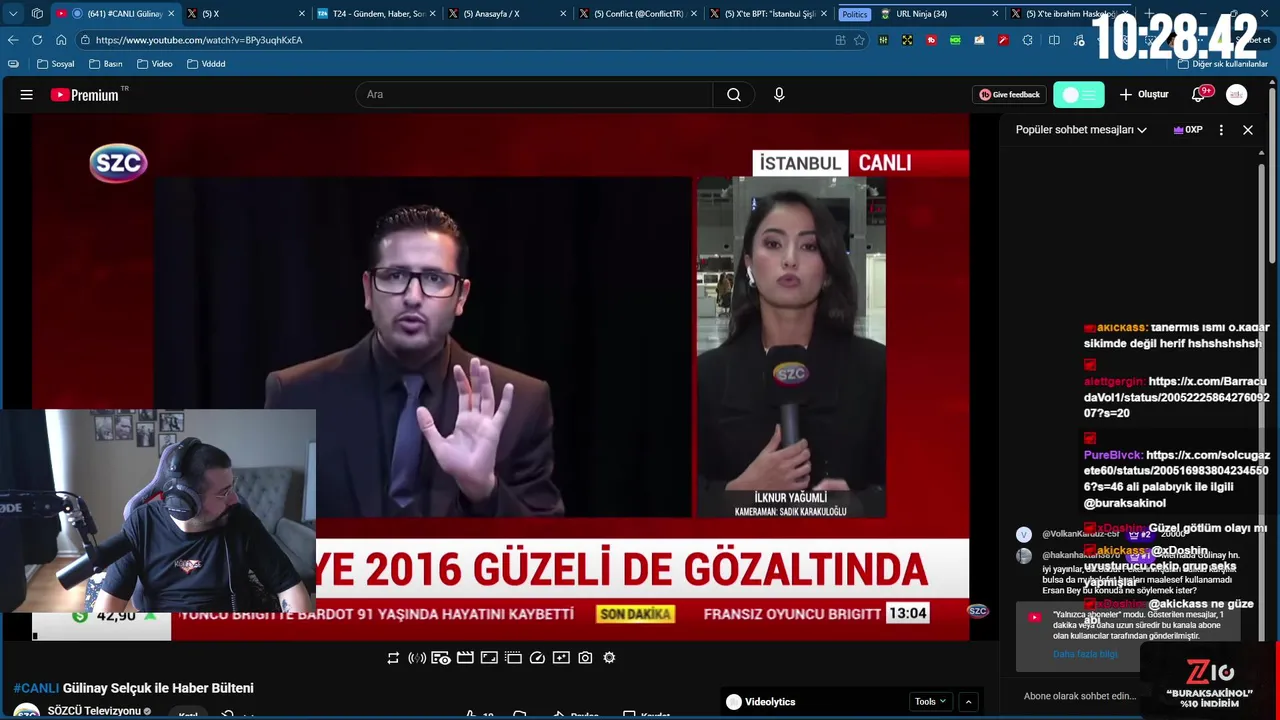Click the browser home button

tap(61, 40)
